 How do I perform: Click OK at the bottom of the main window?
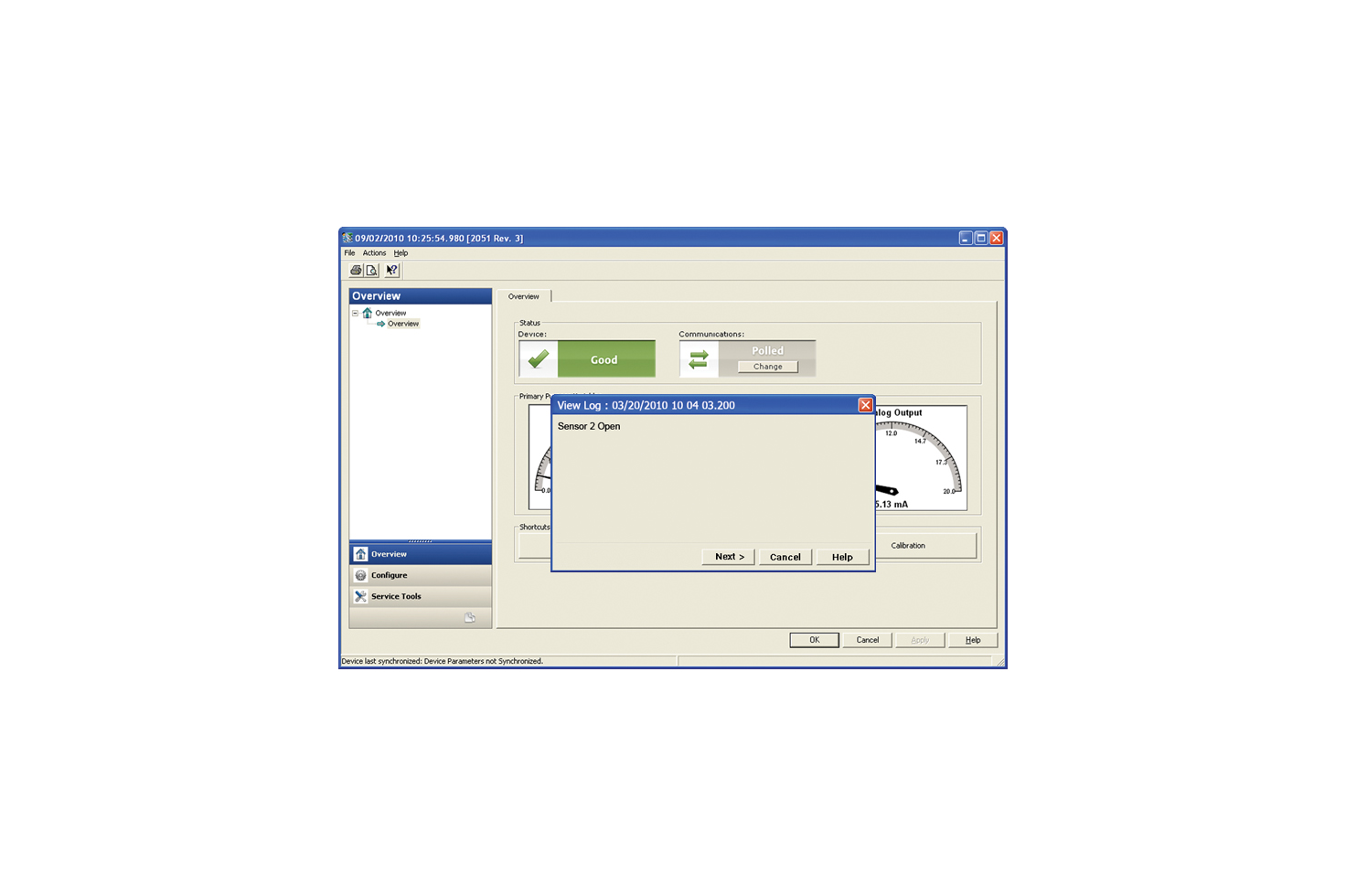coord(814,640)
